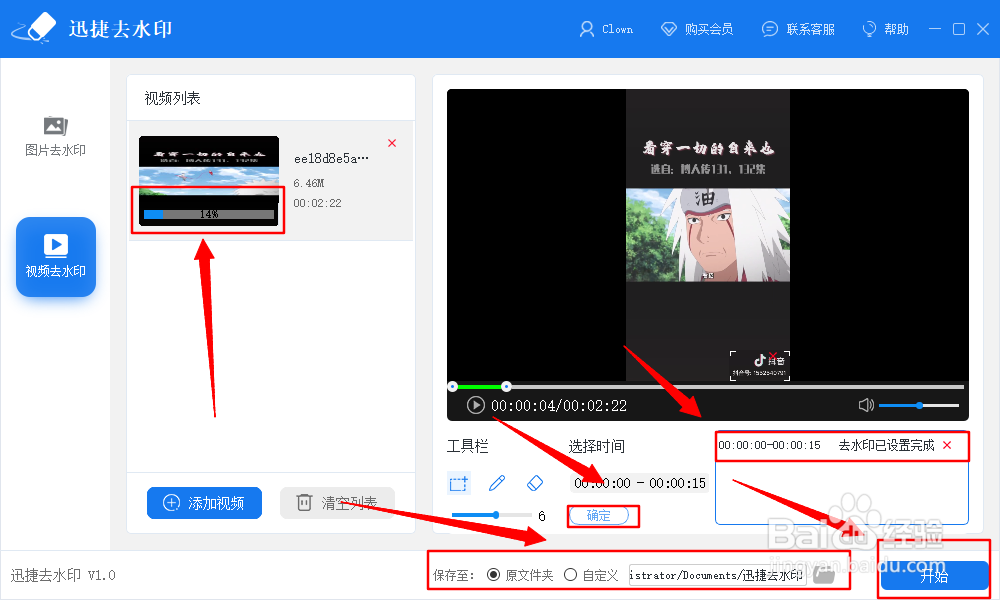Minimize the application window
Screen dimensions: 1000x600
(935, 29)
